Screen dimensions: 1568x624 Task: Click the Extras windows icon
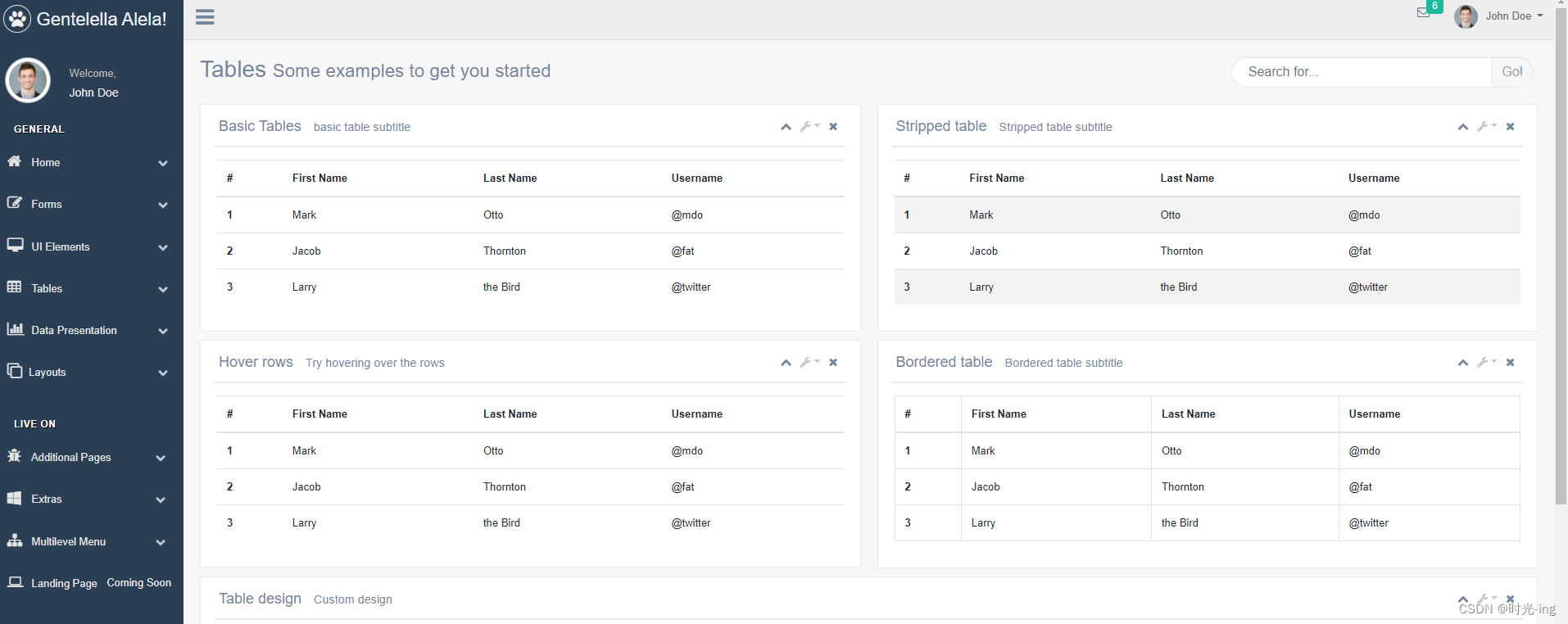coord(14,498)
